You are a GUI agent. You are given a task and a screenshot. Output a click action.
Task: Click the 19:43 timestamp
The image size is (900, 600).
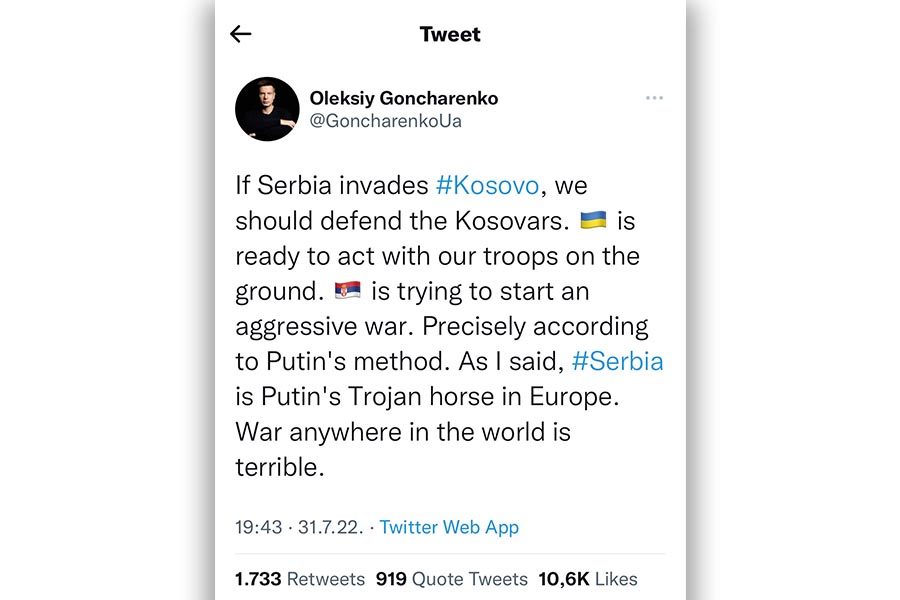pyautogui.click(x=259, y=527)
